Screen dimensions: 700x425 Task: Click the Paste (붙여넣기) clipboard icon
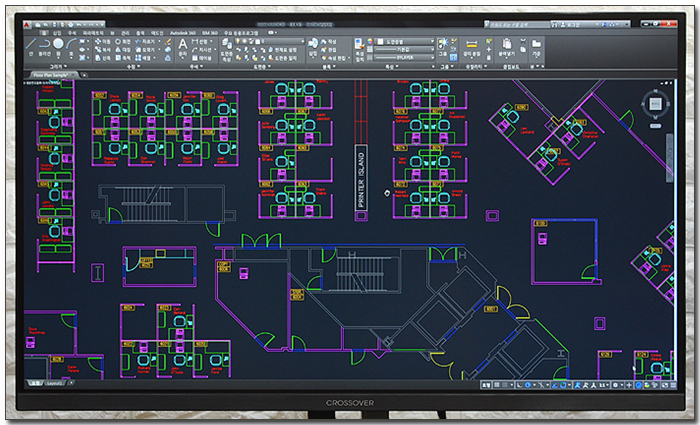tap(507, 46)
